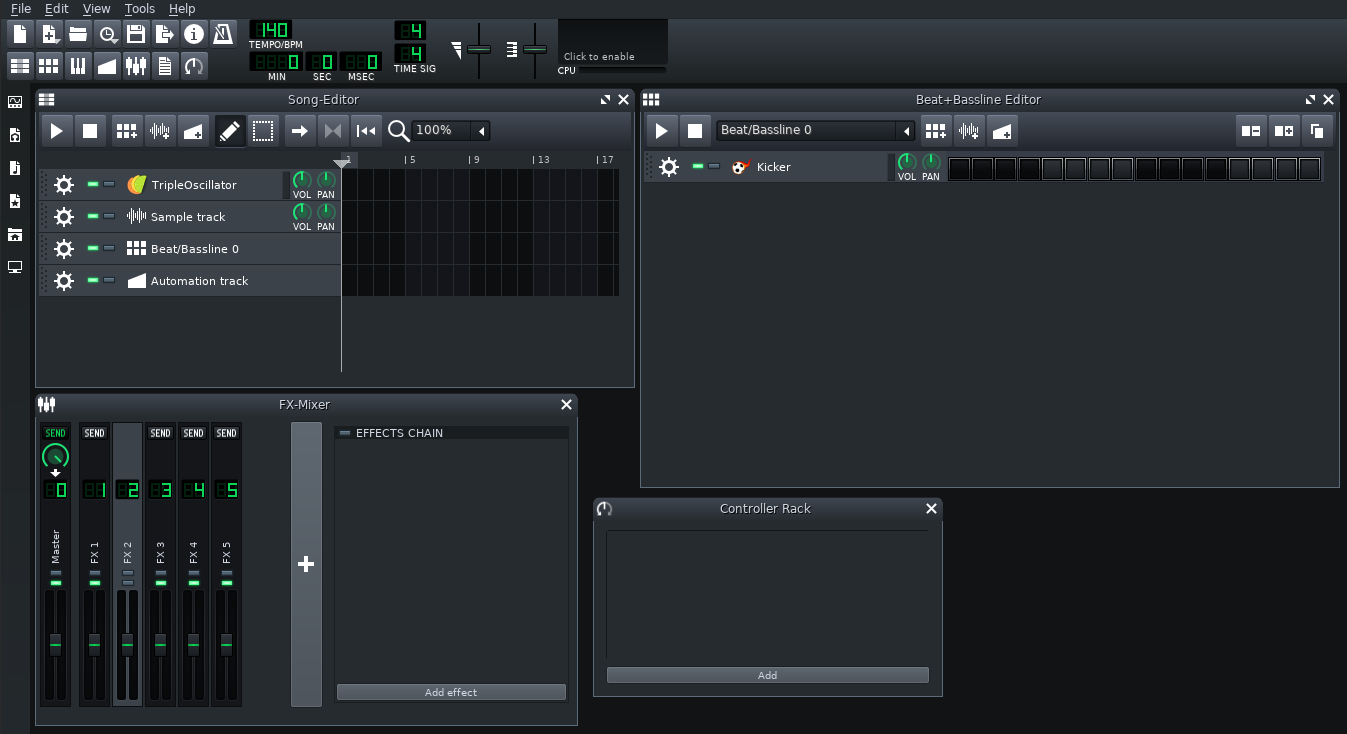1347x734 pixels.
Task: Mute the Automation track
Action: click(93, 280)
